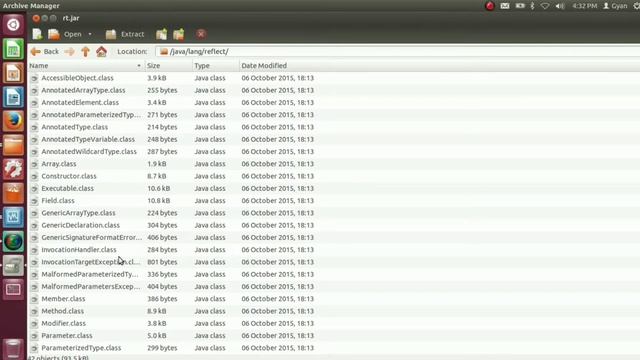Stop the current operation icon
The image size is (640, 360).
[201, 34]
